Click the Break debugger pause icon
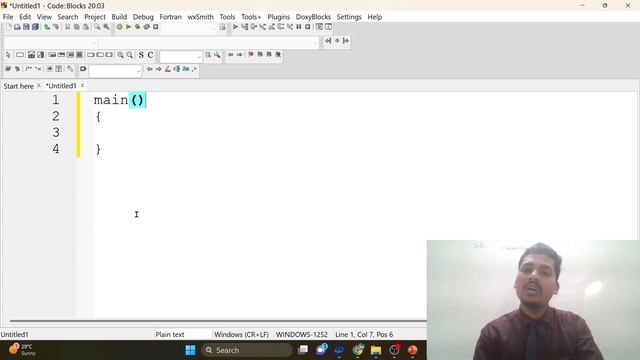Viewport: 640px width, 360px height. coord(299,27)
